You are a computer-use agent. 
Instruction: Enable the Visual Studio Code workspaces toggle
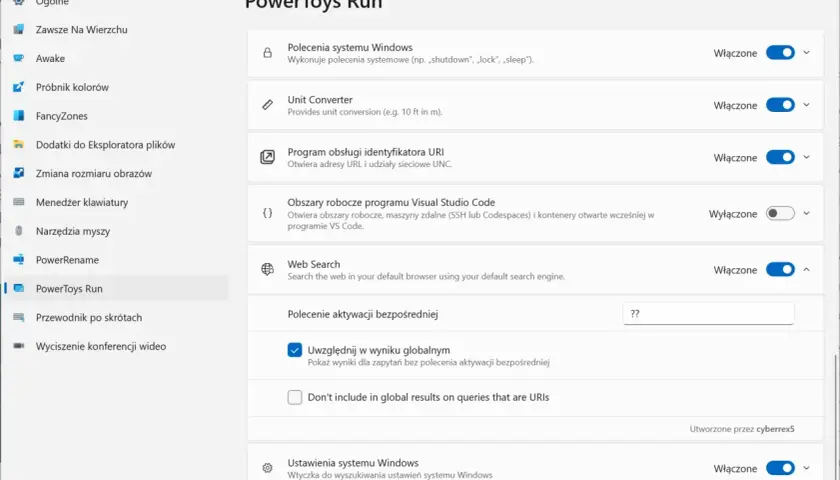point(780,213)
